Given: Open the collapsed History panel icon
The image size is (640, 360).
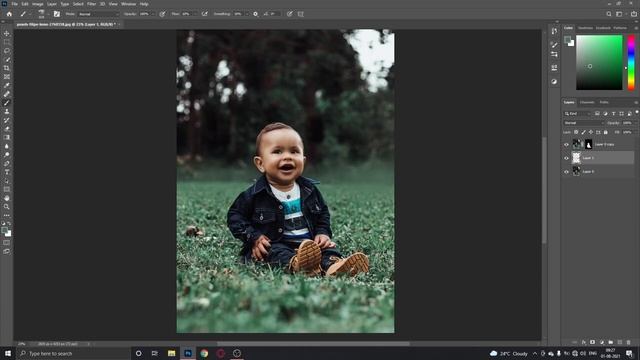Looking at the screenshot, I should click(554, 31).
